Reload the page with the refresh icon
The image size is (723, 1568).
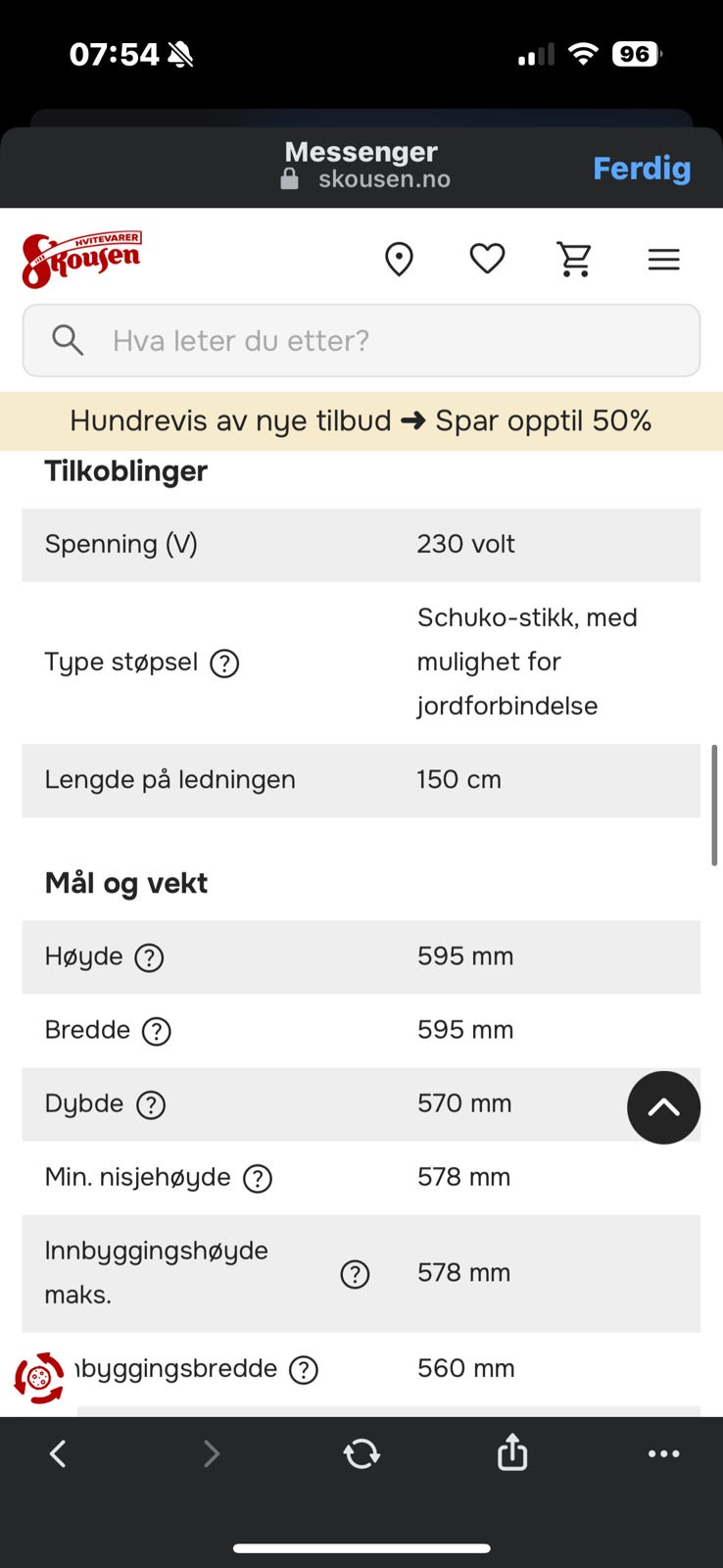361,1453
